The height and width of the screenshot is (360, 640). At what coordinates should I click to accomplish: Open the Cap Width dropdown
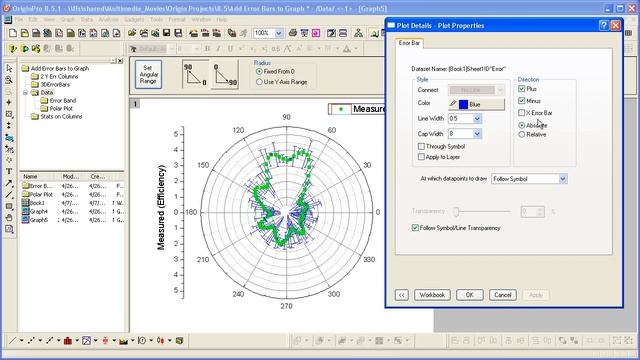477,134
